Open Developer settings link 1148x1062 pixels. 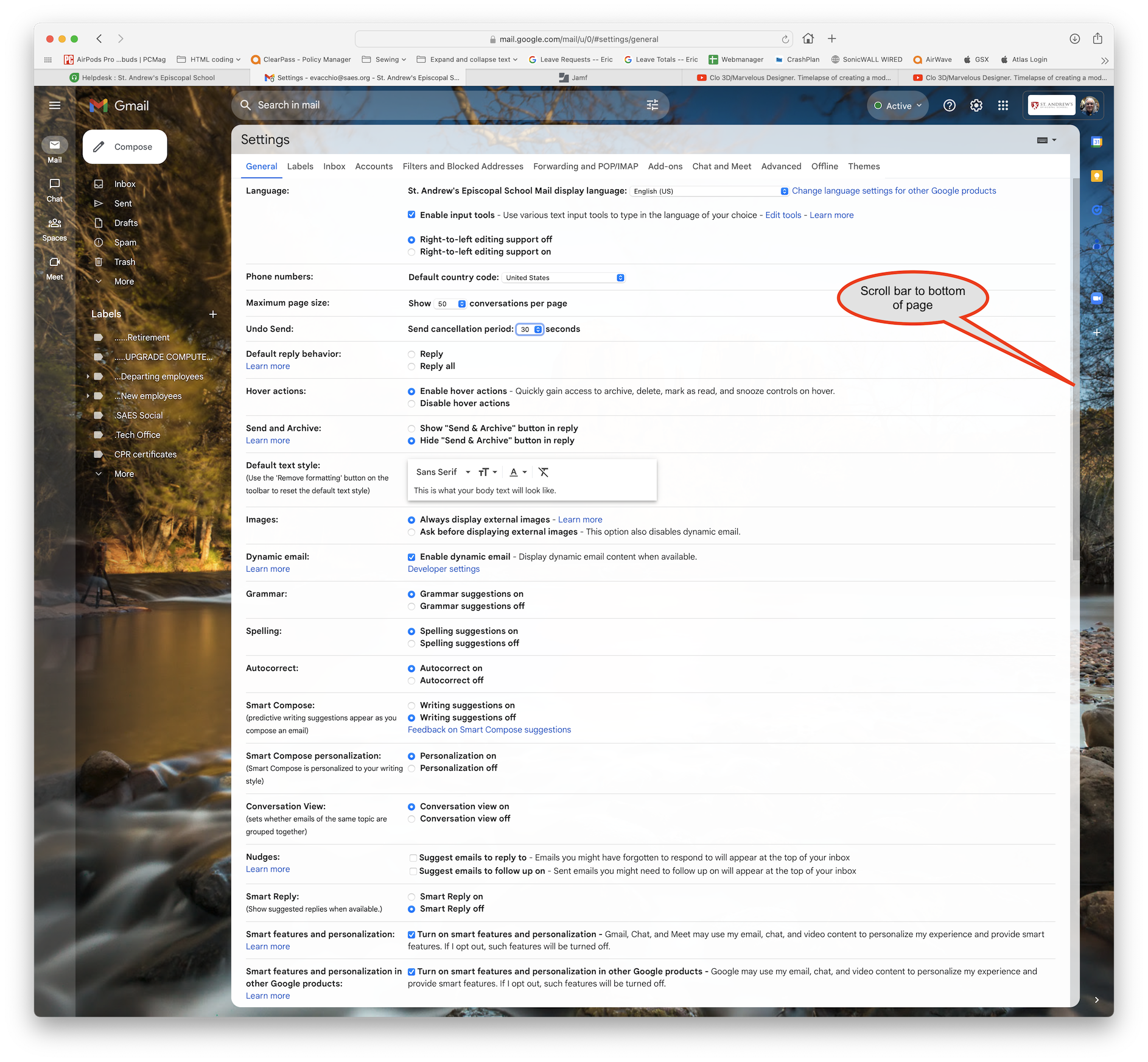tap(444, 569)
